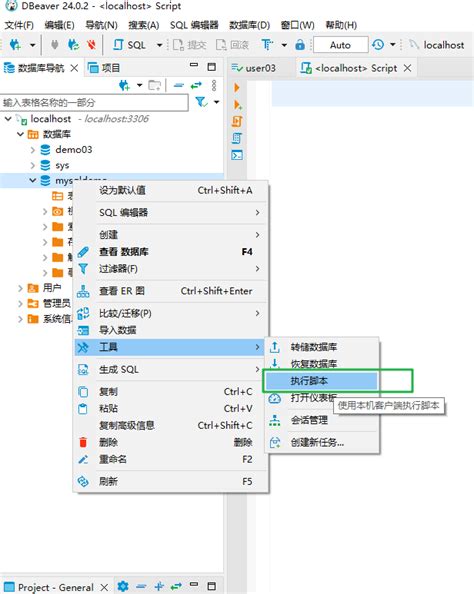Collapse the 数据库 folder node
This screenshot has width=474, height=594.
[x=20, y=134]
